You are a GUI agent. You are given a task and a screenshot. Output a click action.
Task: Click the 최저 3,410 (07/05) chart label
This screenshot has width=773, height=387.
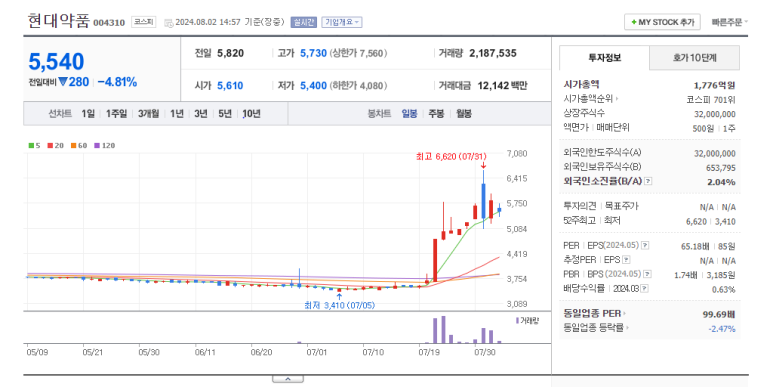339,306
